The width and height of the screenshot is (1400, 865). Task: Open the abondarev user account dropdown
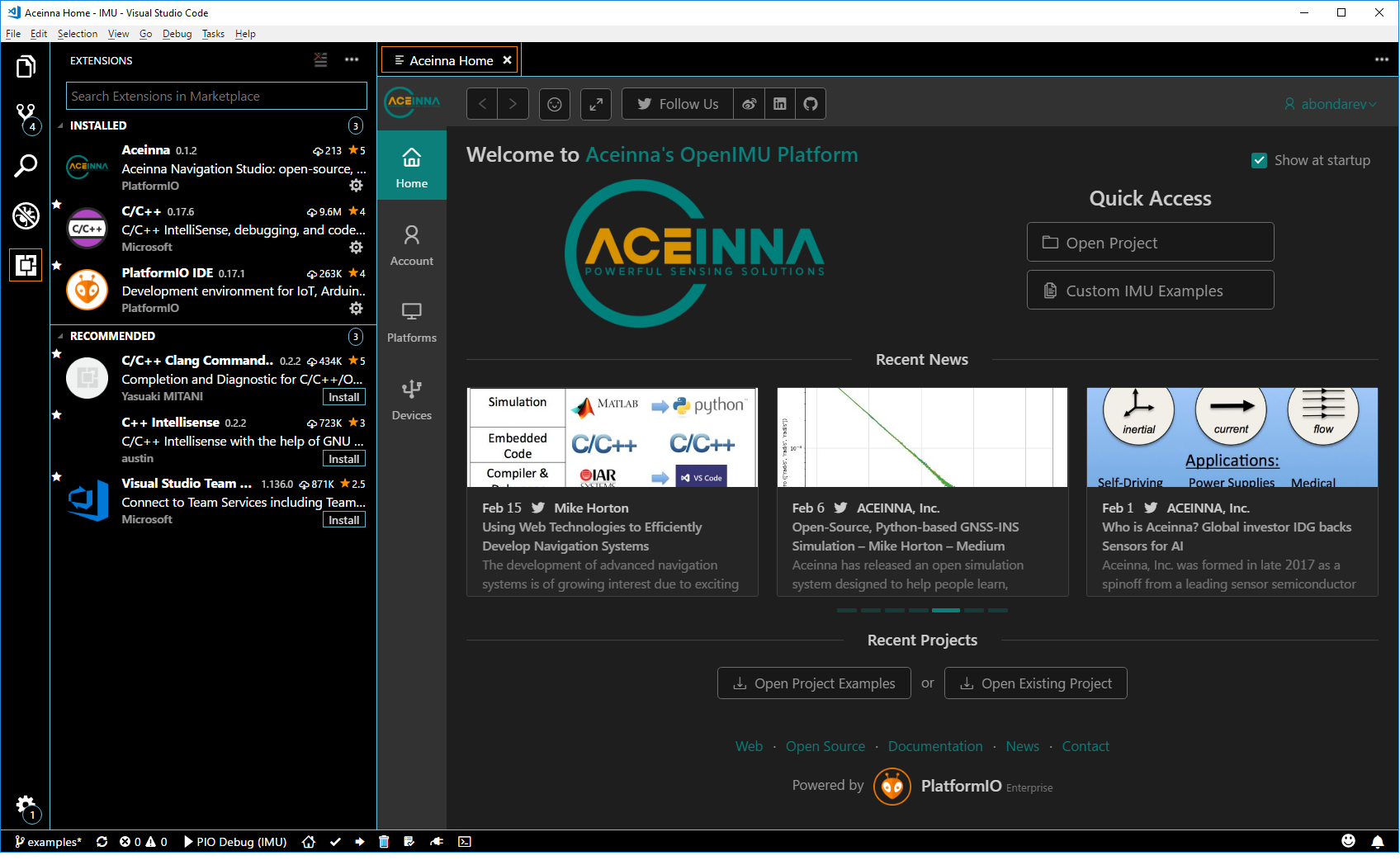pyautogui.click(x=1330, y=104)
